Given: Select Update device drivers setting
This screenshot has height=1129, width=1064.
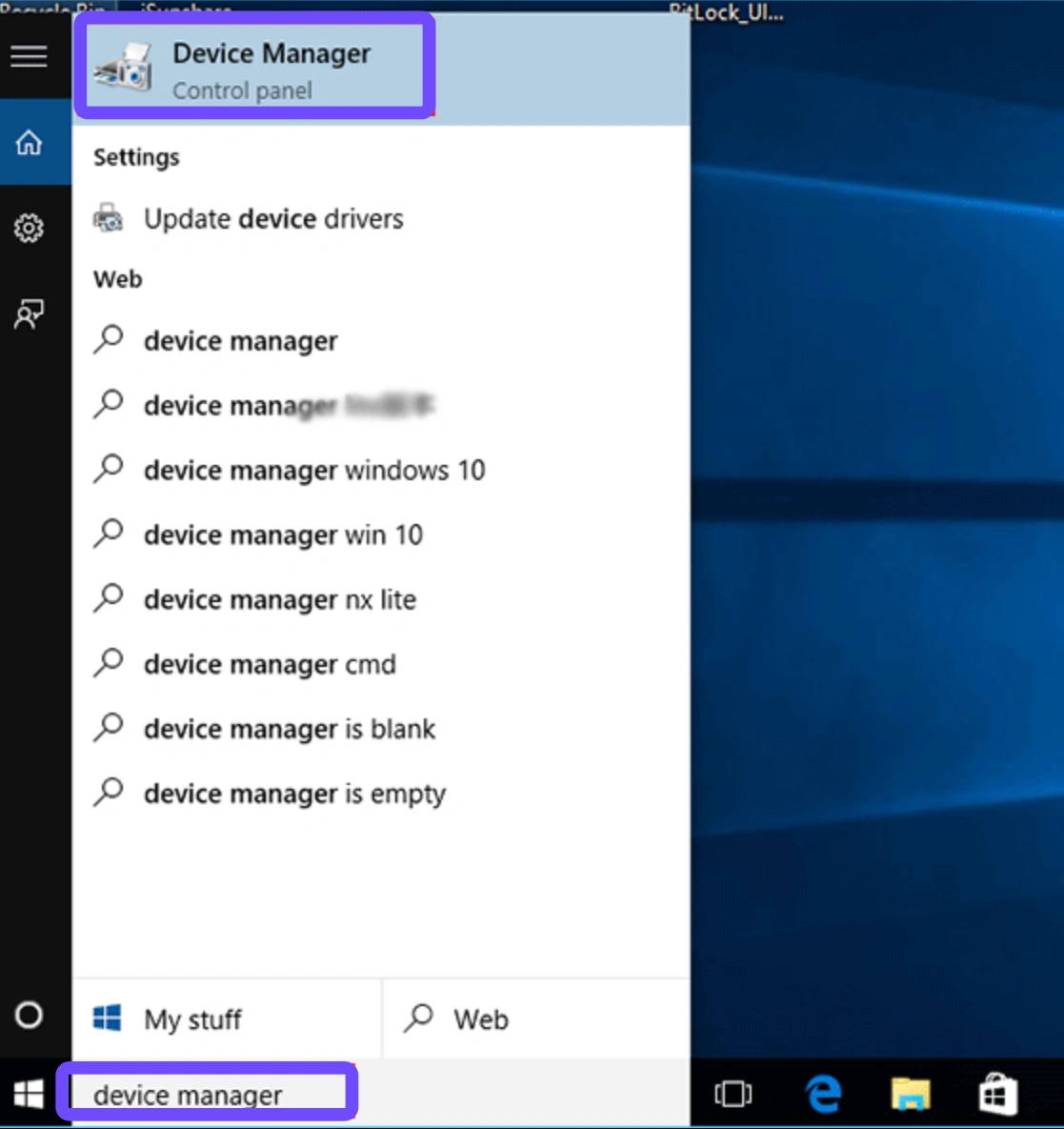Looking at the screenshot, I should [x=272, y=219].
